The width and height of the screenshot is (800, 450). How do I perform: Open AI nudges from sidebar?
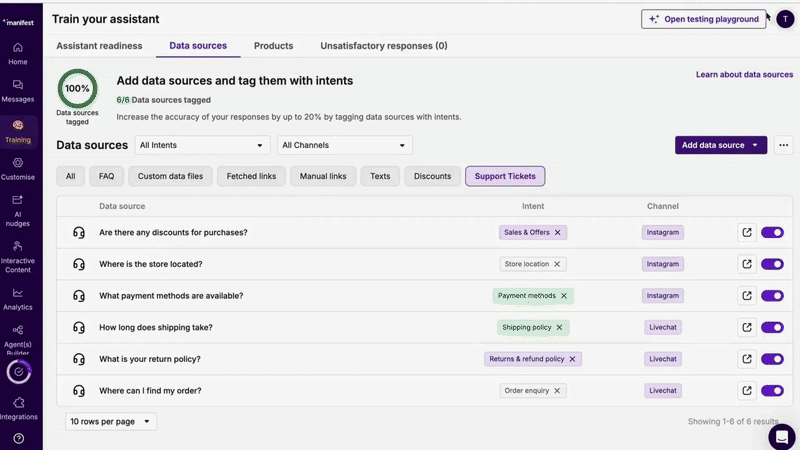[x=18, y=208]
